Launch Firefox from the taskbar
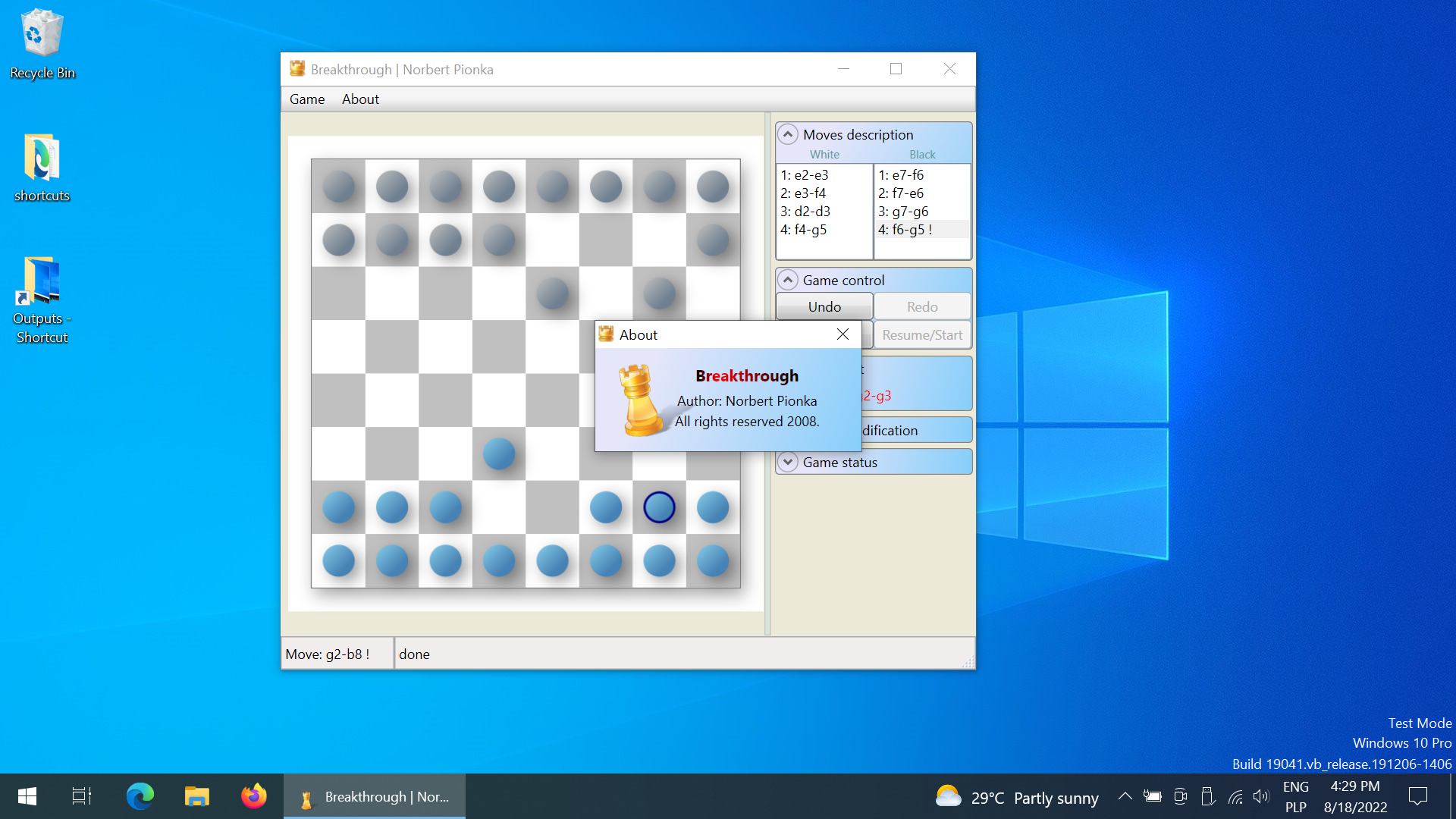Image resolution: width=1456 pixels, height=819 pixels. click(x=253, y=796)
